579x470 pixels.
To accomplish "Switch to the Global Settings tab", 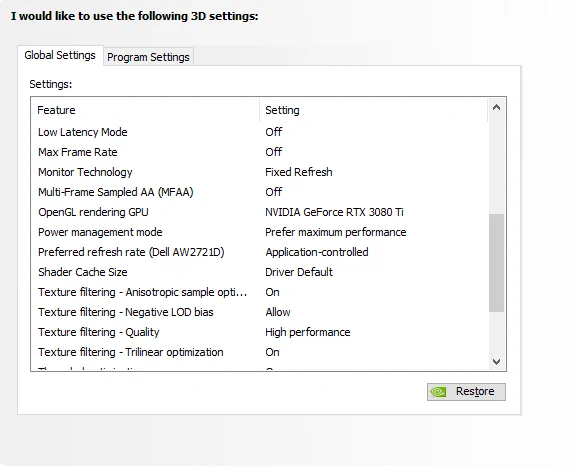I will [x=60, y=56].
